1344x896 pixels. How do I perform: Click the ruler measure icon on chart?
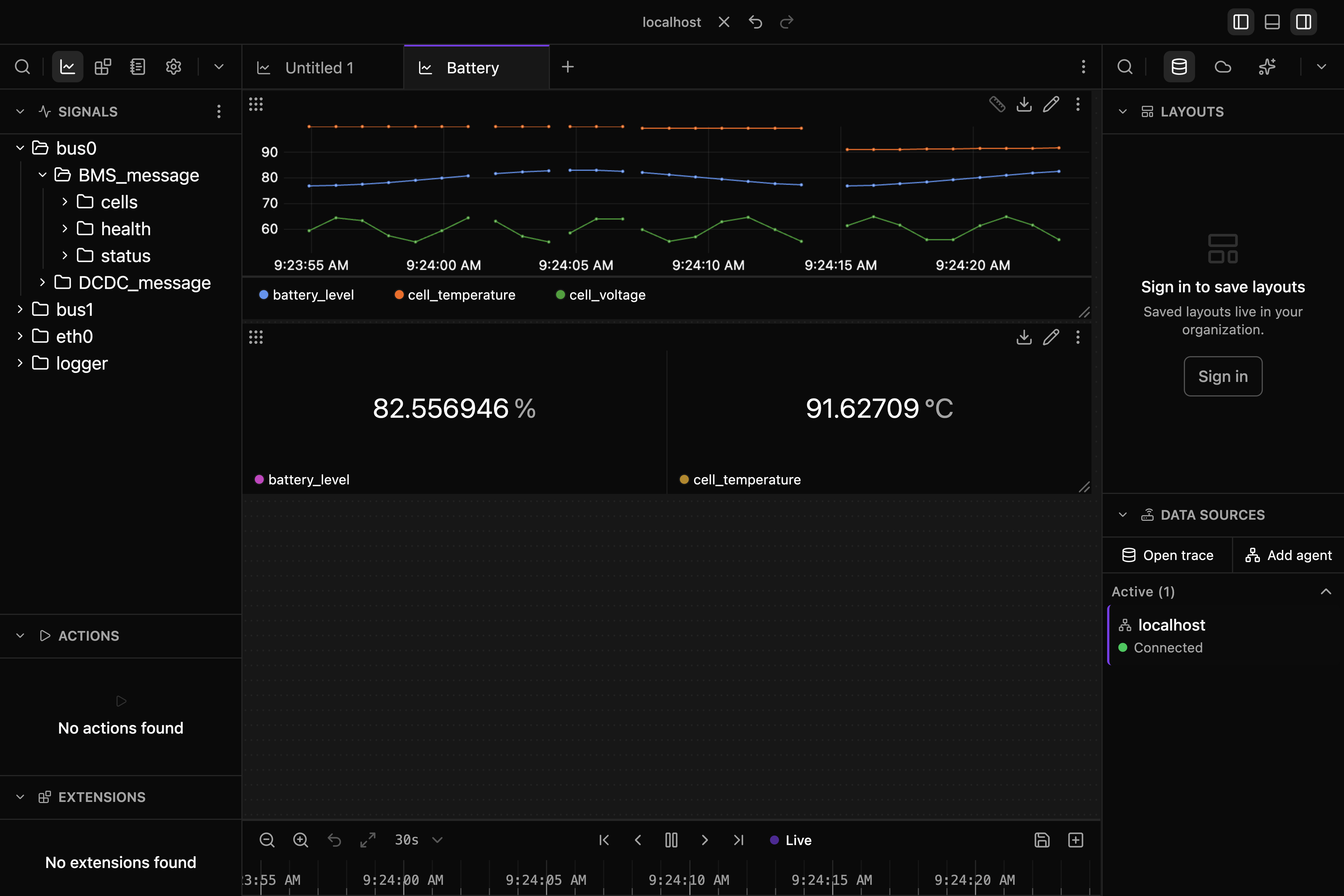pos(997,104)
